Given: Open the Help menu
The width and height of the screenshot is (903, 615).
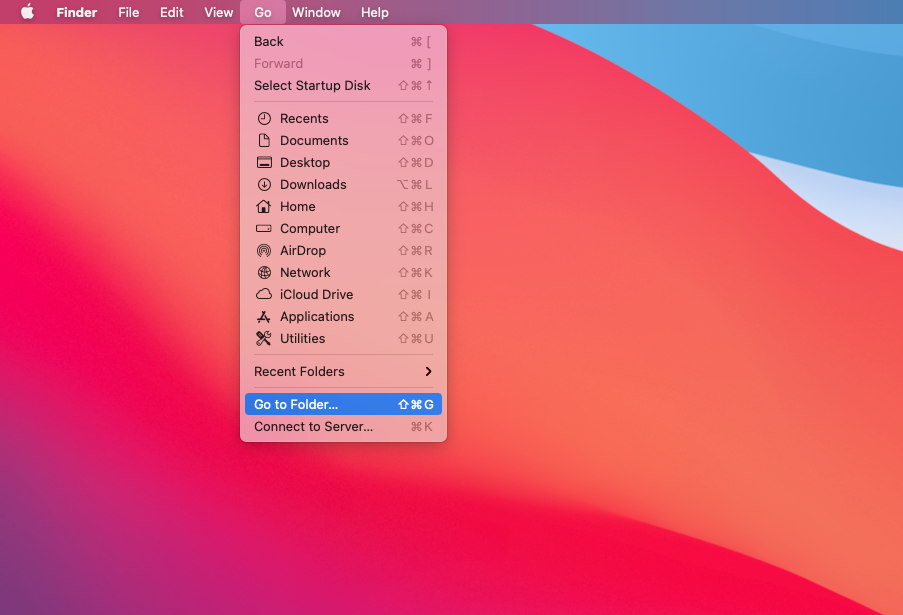Looking at the screenshot, I should coord(374,12).
